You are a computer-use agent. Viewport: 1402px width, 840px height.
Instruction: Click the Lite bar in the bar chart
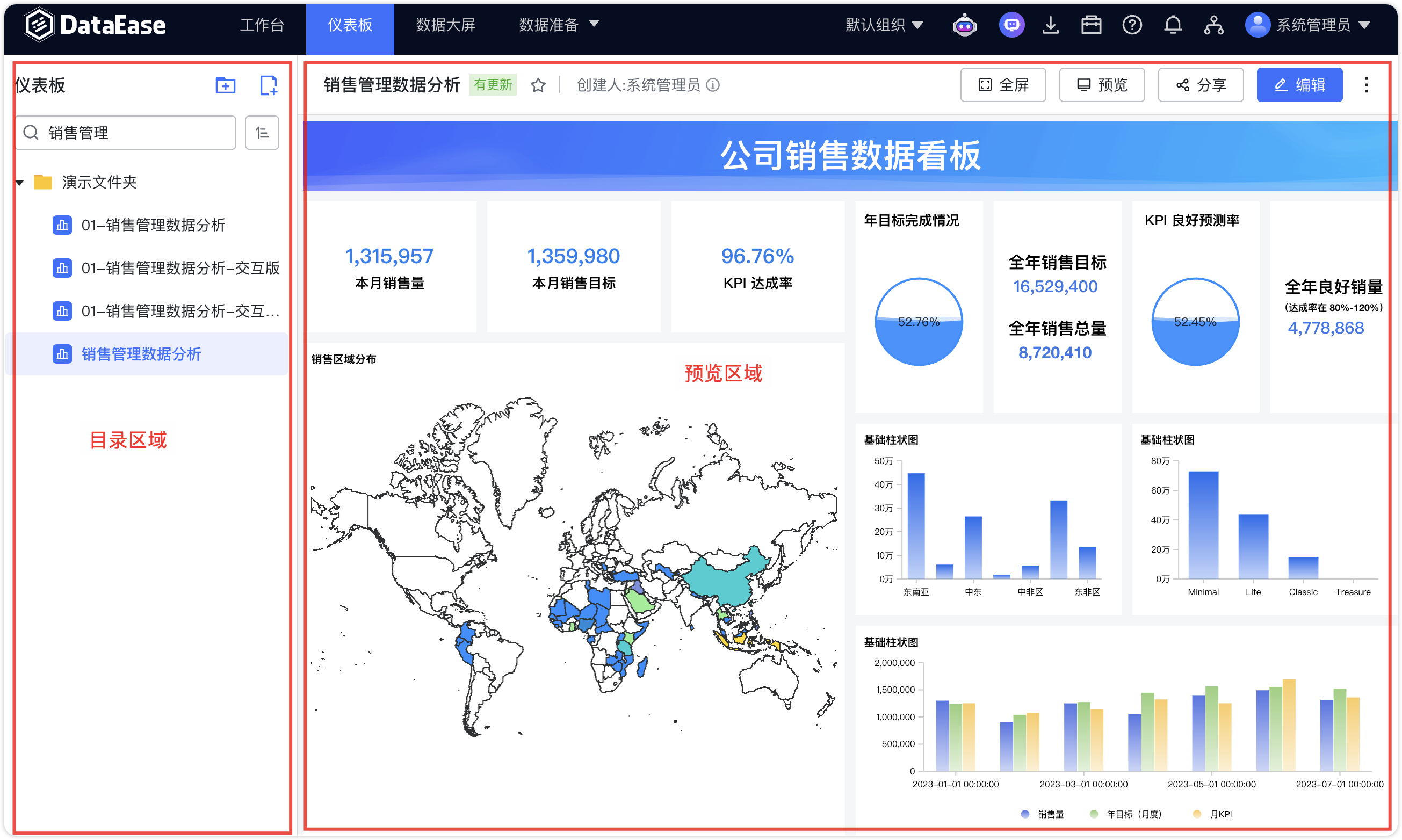click(x=1253, y=546)
